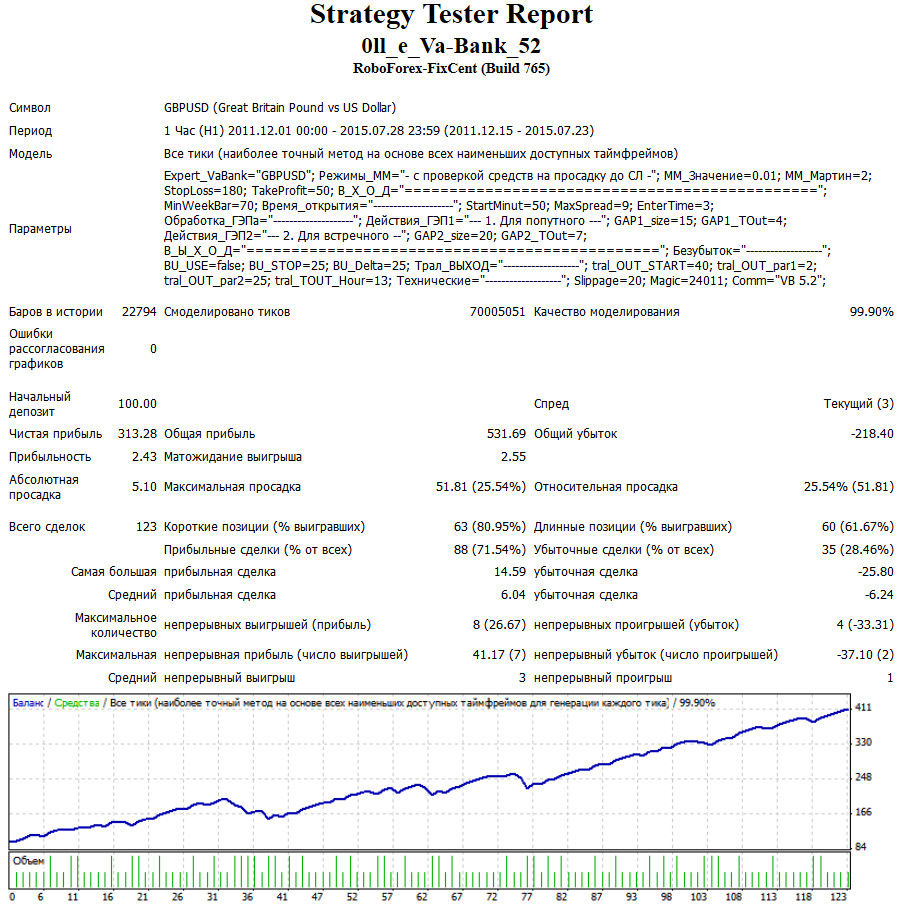Select profit factor value 2.43
This screenshot has width=904, height=906.
pyautogui.click(x=144, y=457)
